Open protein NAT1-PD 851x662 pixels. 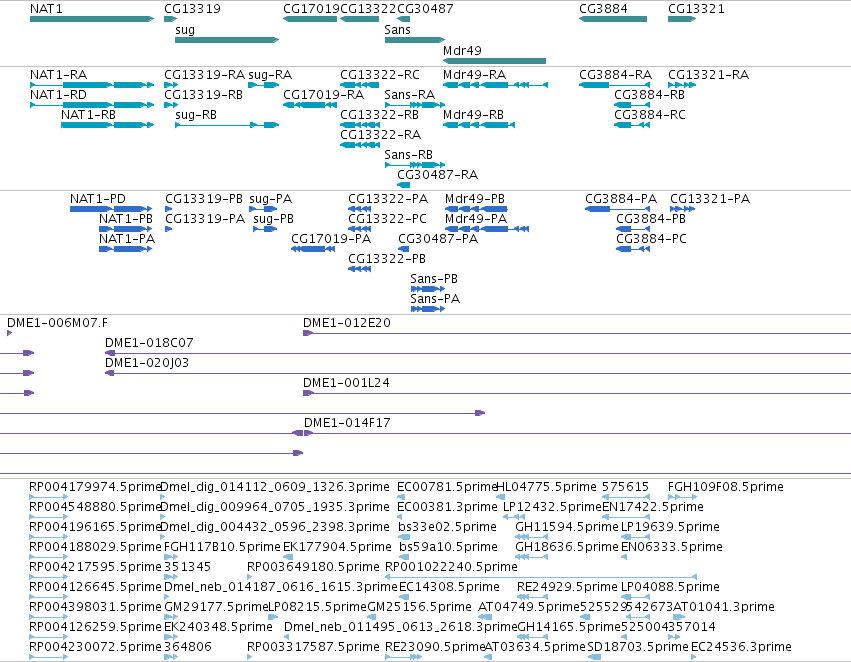point(98,199)
